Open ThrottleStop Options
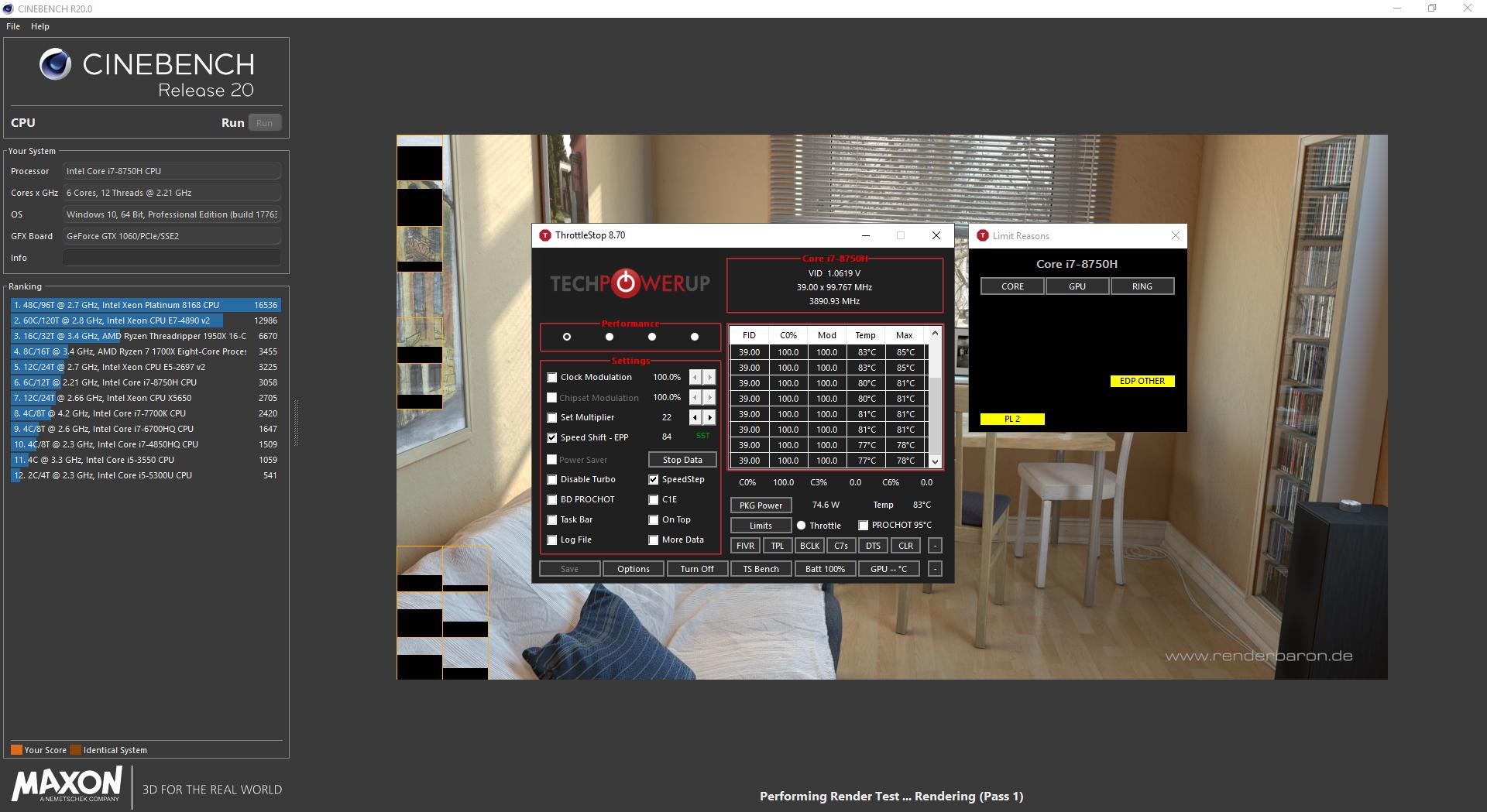Image resolution: width=1487 pixels, height=812 pixels. 634,569
